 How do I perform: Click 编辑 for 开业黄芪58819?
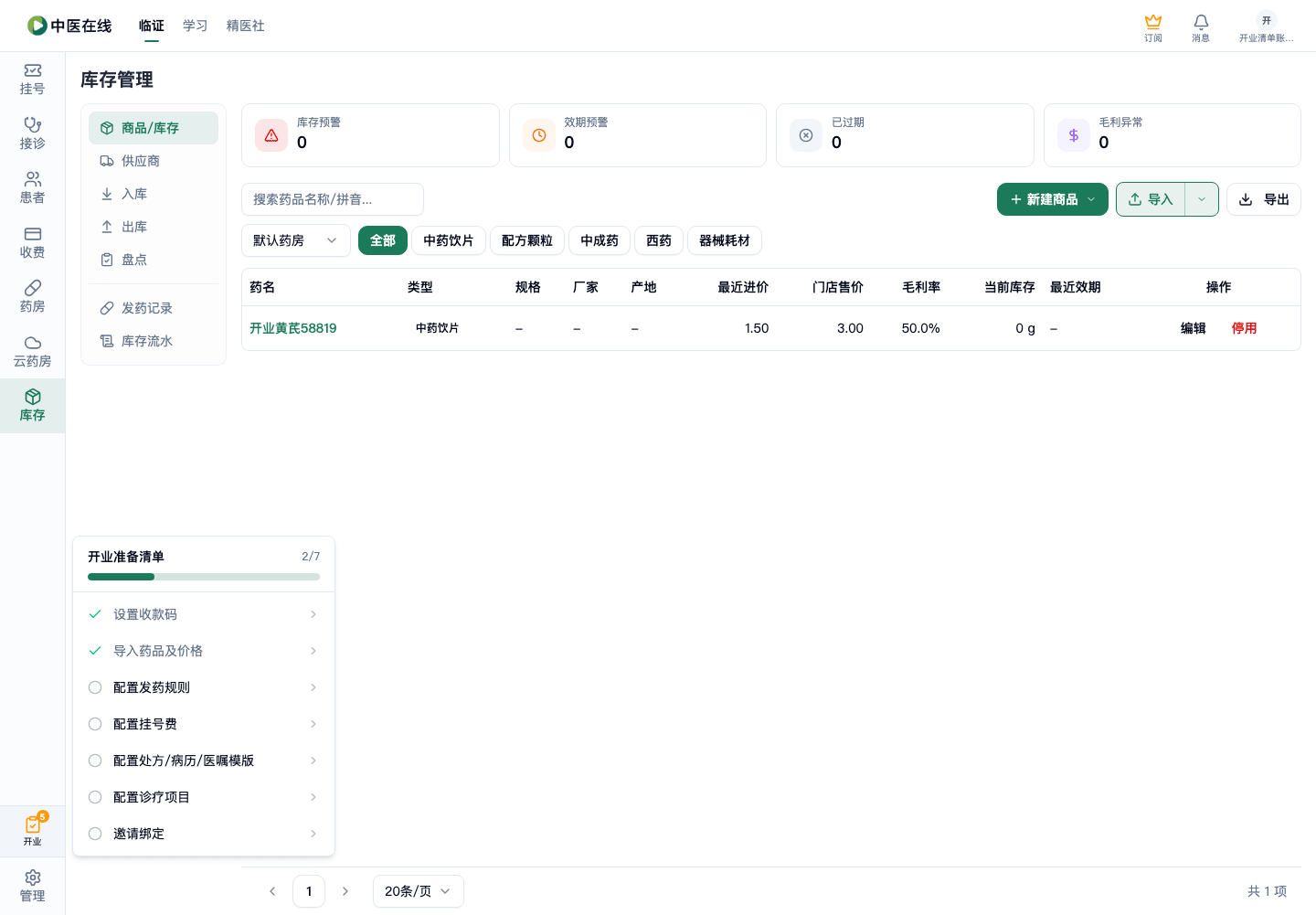pos(1194,328)
